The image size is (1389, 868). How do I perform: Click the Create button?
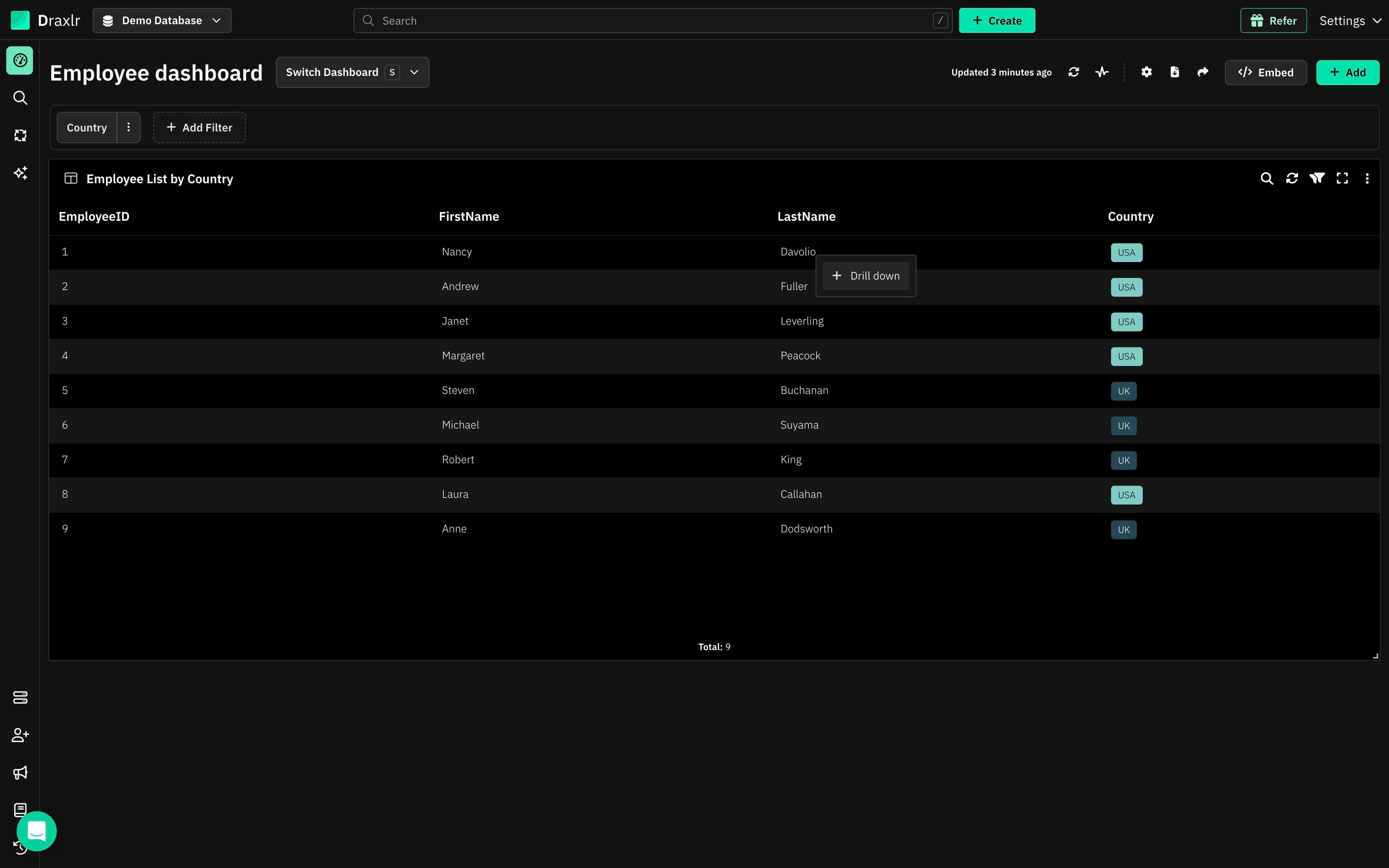(997, 21)
